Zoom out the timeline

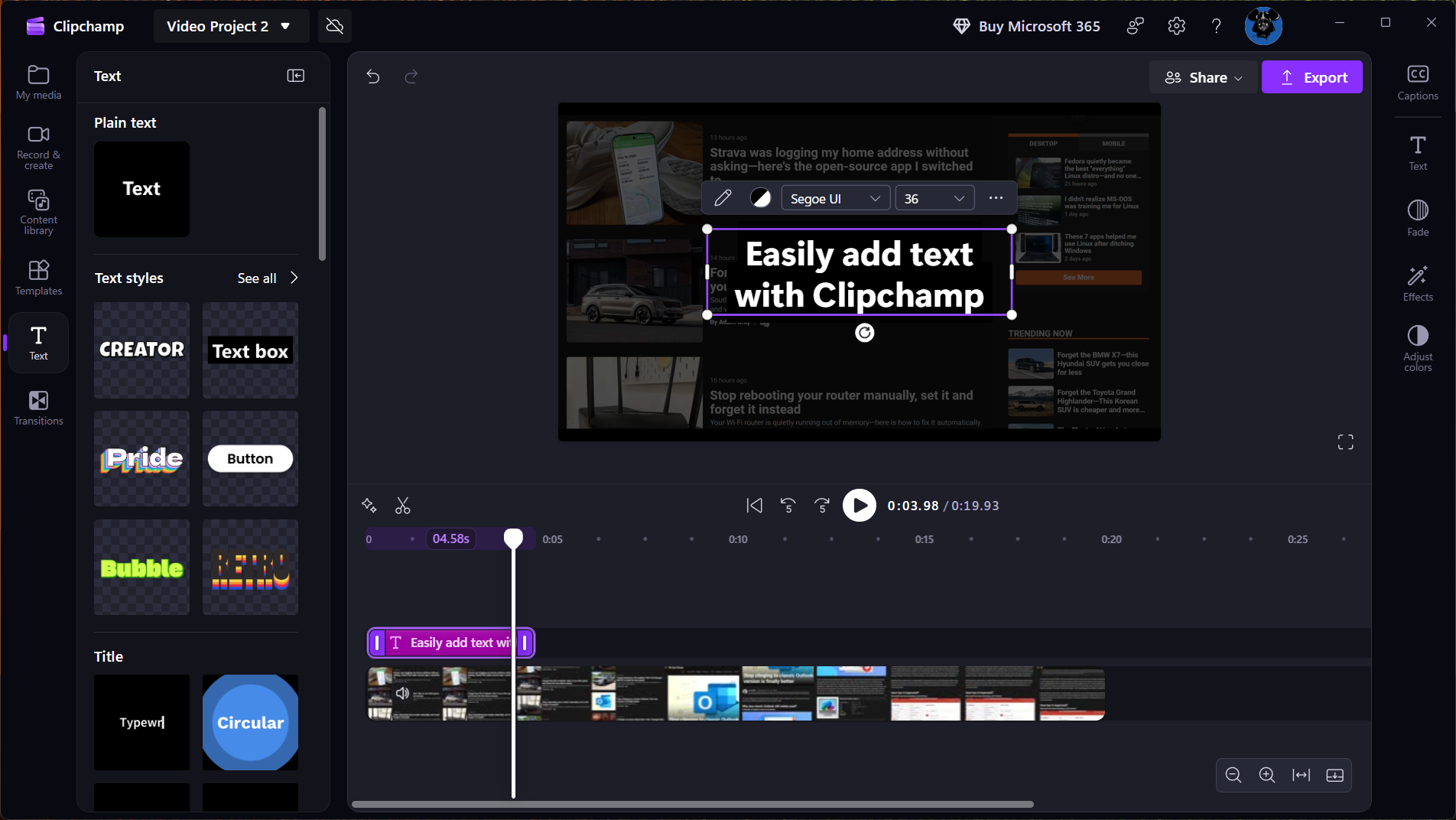point(1233,775)
